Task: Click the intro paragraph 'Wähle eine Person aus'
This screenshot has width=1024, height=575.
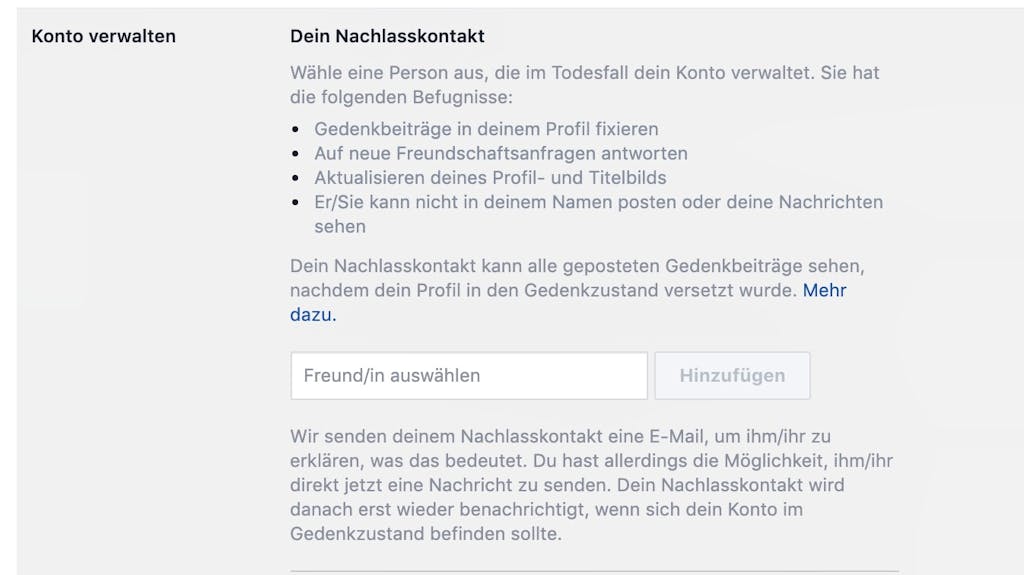Action: pyautogui.click(x=584, y=85)
